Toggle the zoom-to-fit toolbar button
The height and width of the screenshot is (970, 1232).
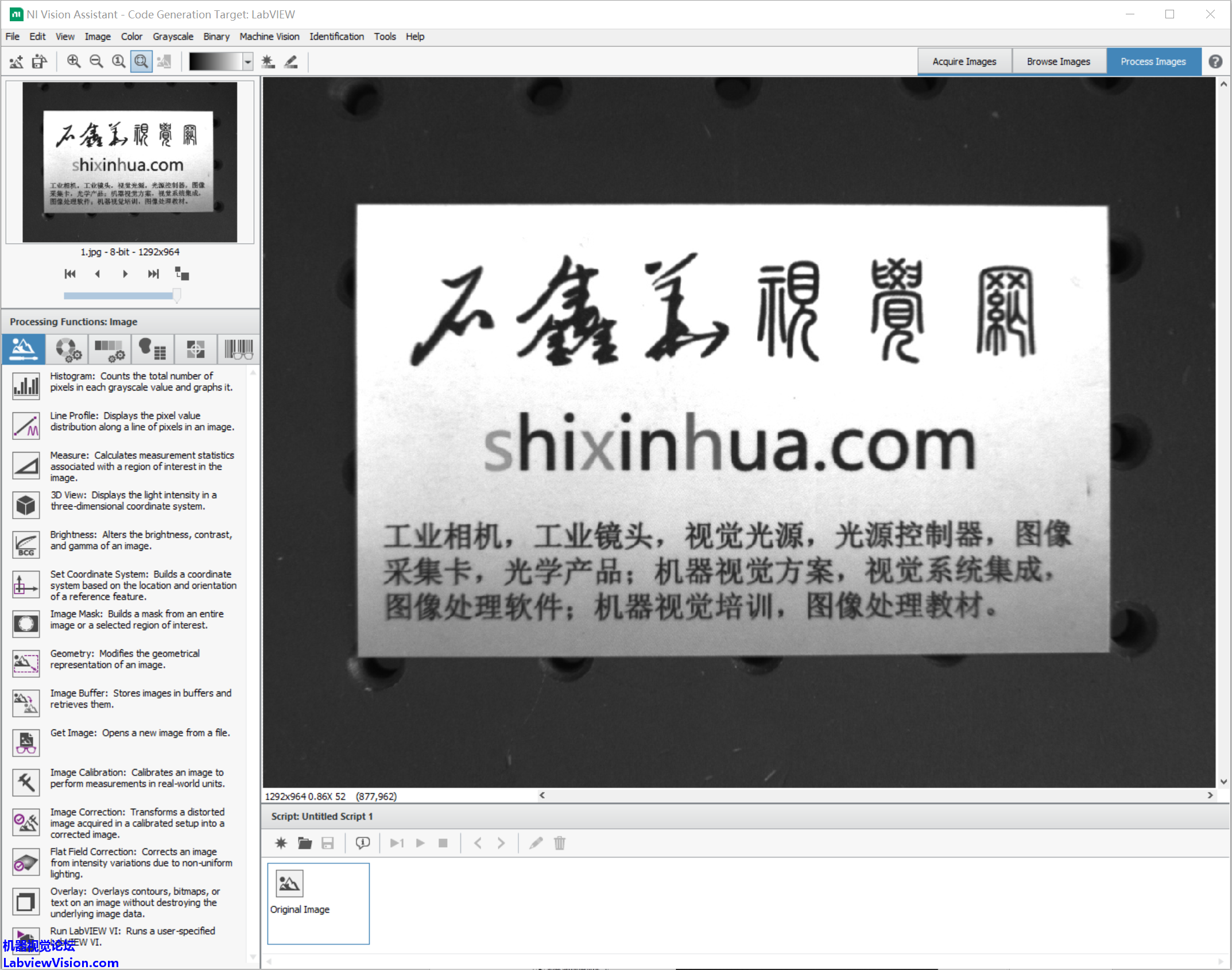click(141, 61)
